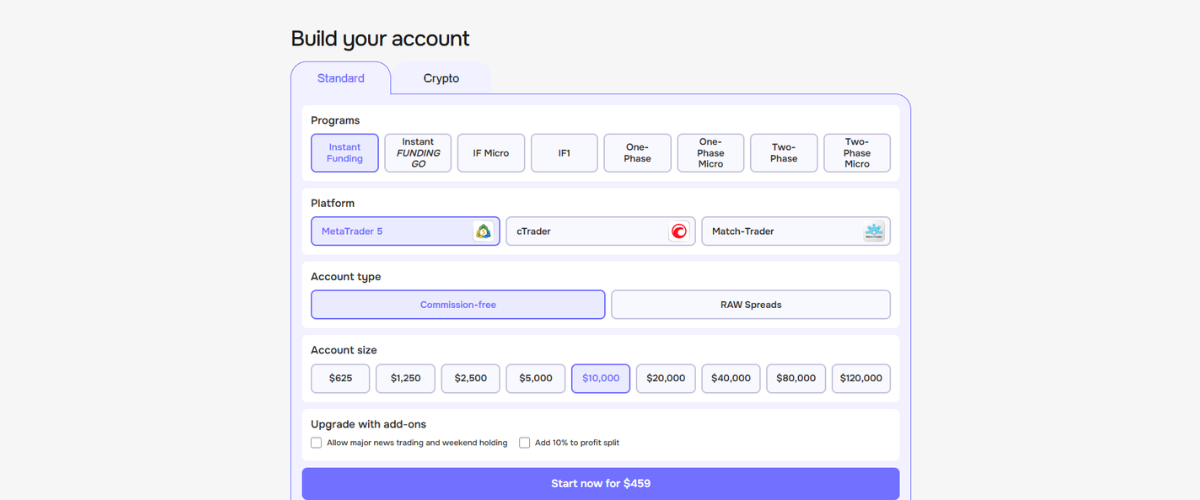Select MetaTrader 5 platform
Screen dimensions: 1200x500
405,231
